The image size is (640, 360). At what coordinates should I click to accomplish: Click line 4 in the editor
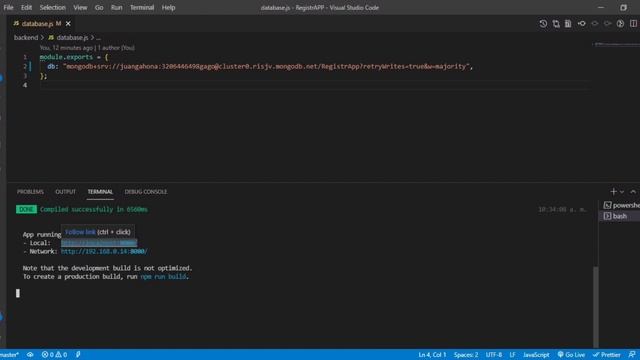pyautogui.click(x=314, y=85)
